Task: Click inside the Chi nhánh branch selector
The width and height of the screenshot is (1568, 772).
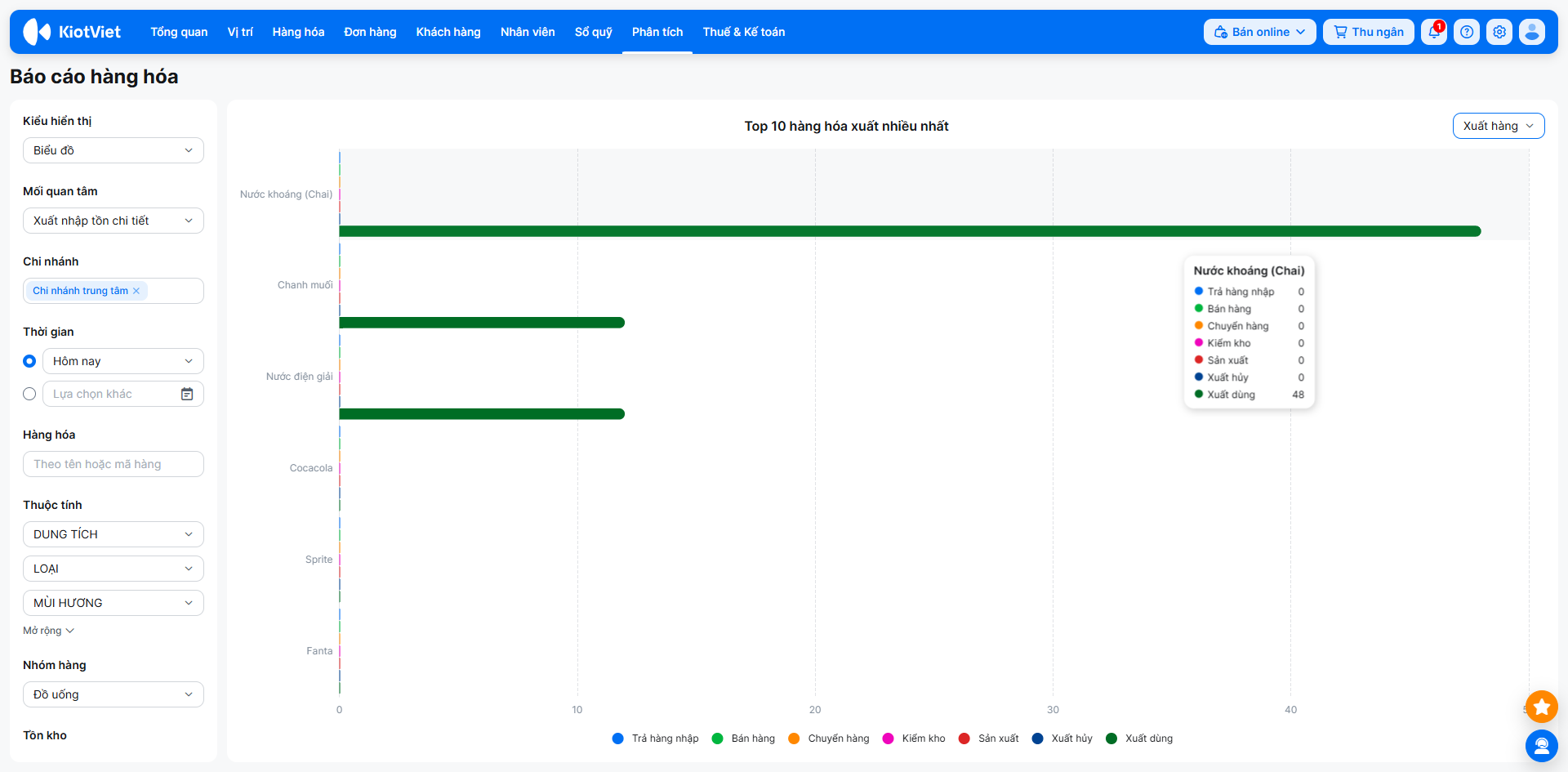Action: point(114,291)
